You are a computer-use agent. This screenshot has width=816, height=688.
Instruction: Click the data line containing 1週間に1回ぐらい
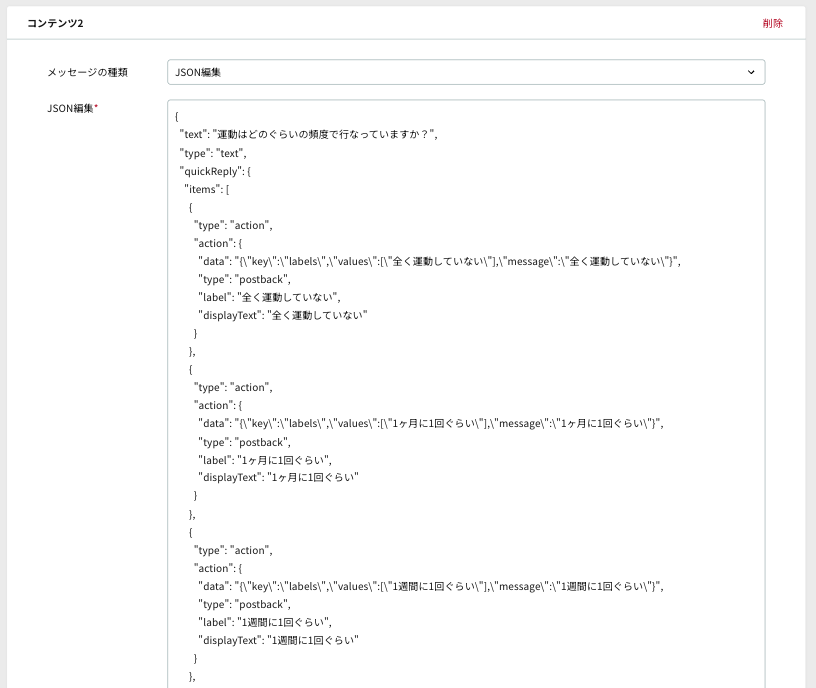tap(431, 587)
